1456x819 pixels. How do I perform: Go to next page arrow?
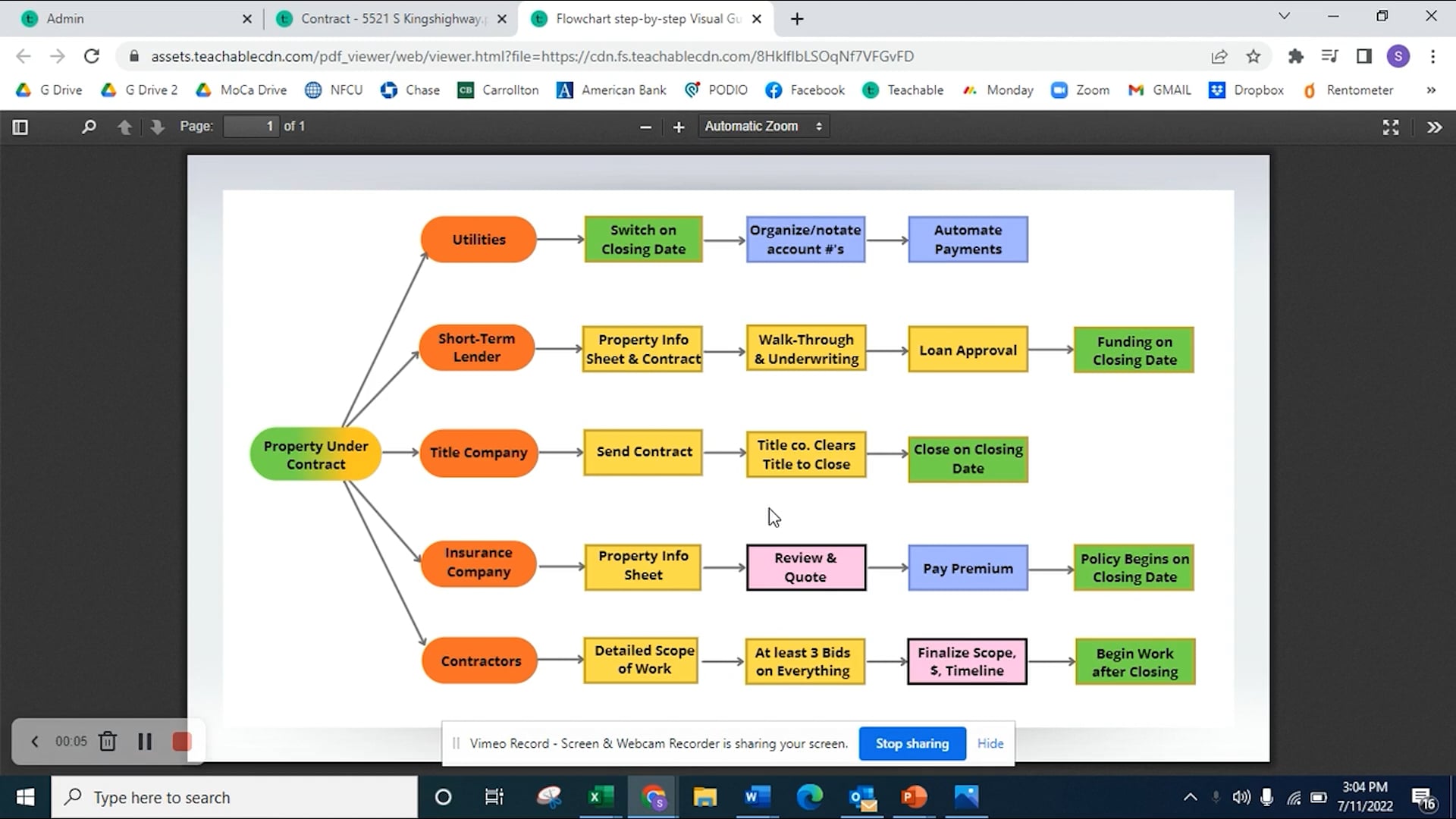(x=157, y=127)
